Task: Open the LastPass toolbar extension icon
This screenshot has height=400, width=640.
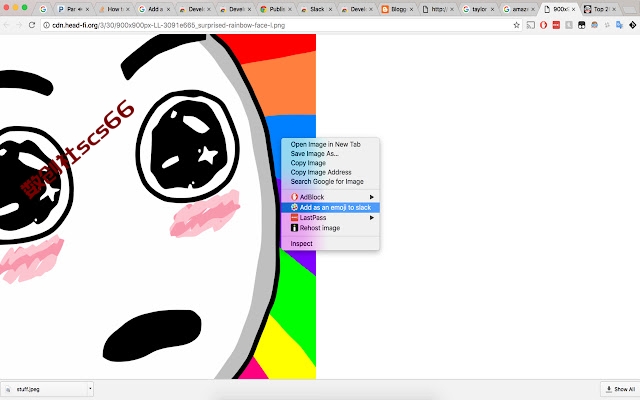Action: click(556, 25)
